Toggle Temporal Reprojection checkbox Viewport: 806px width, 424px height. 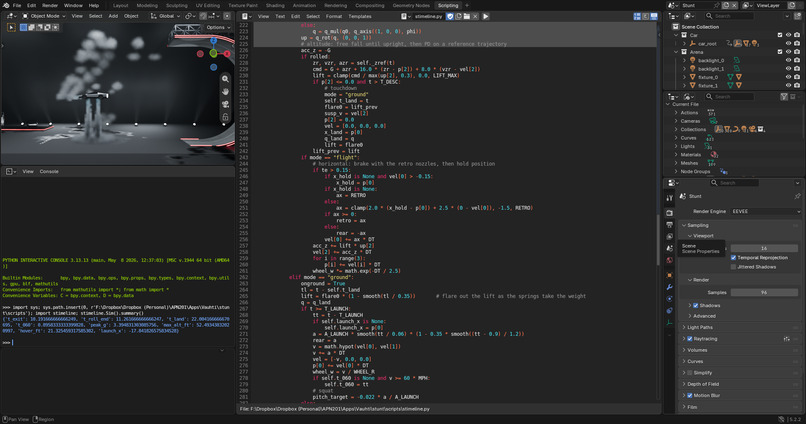click(x=734, y=257)
